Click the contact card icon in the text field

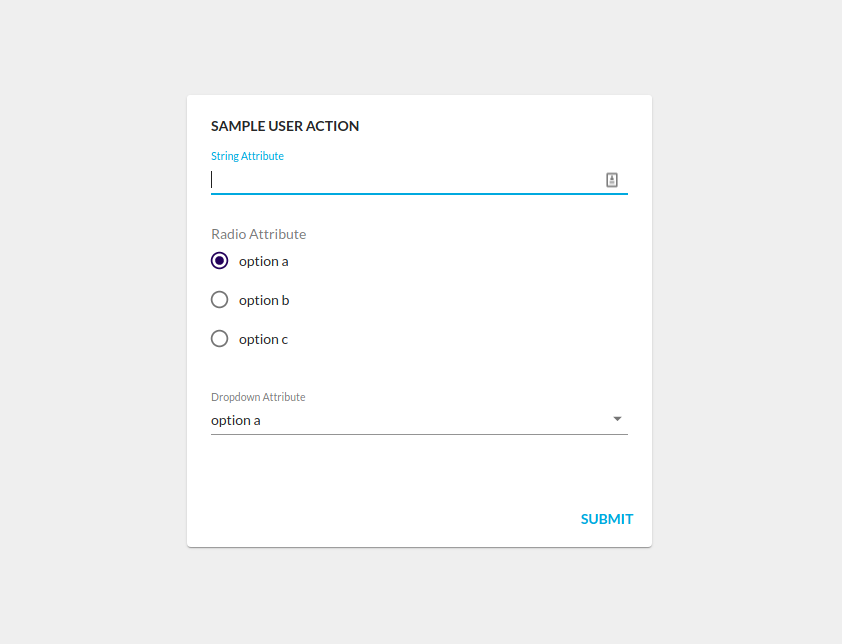(x=611, y=180)
